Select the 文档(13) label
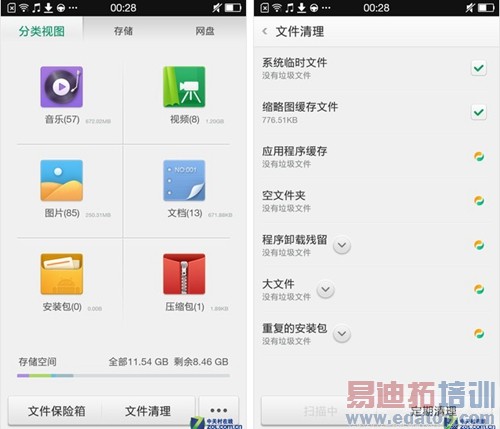500x429 pixels. (x=185, y=213)
